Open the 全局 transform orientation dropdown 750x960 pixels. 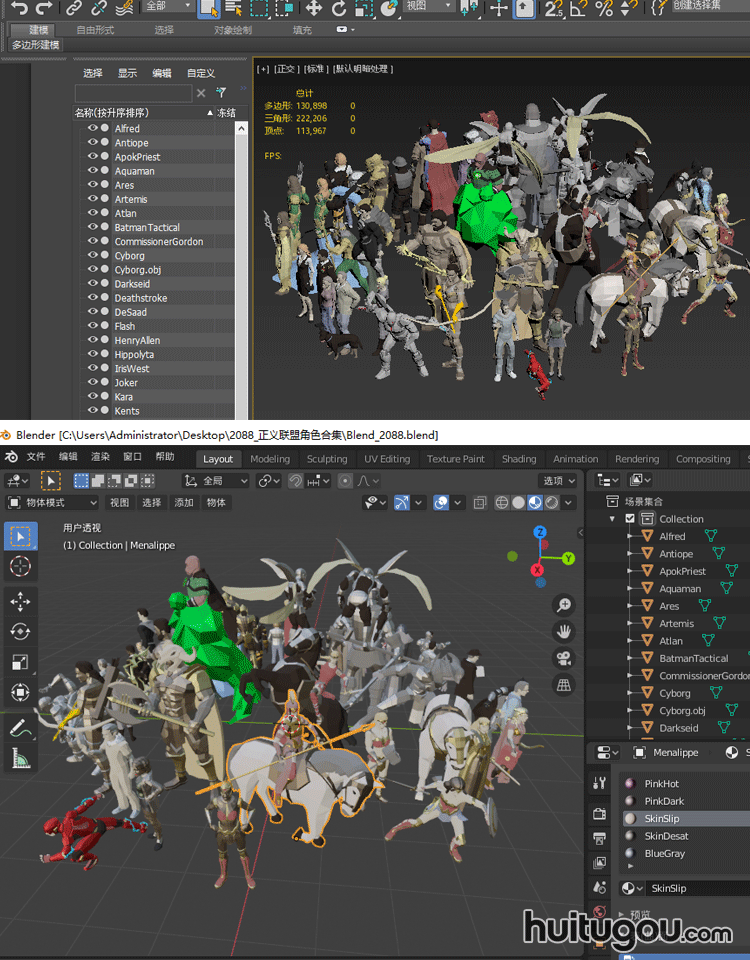(x=216, y=481)
